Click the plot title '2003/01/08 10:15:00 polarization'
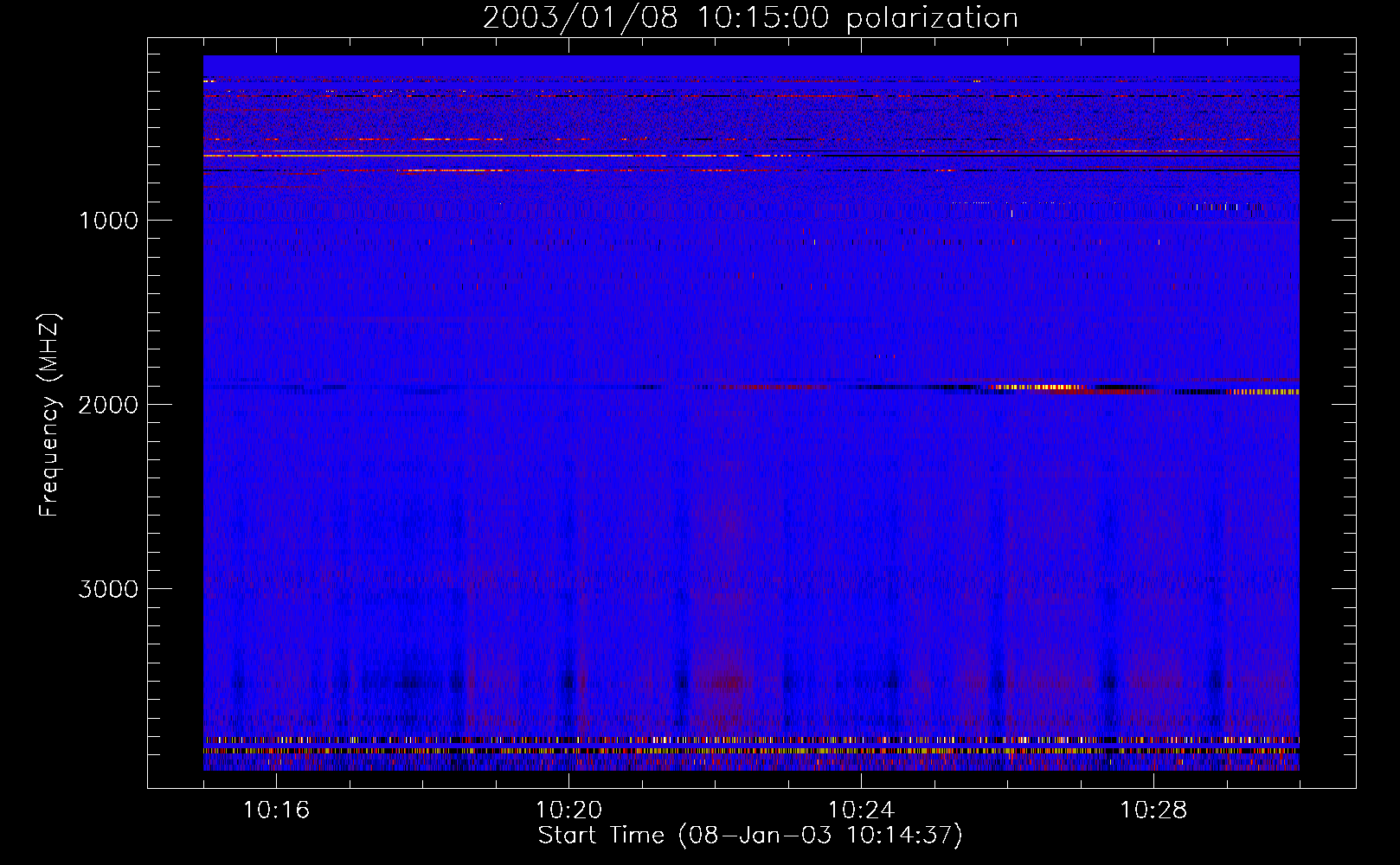 click(x=750, y=17)
